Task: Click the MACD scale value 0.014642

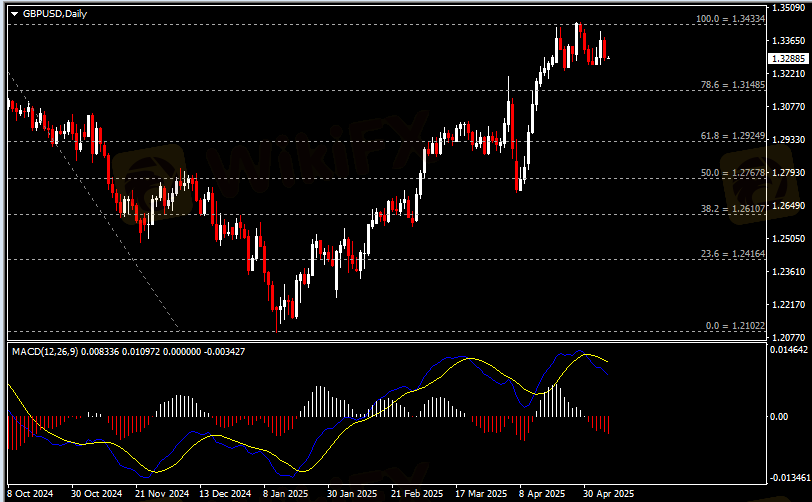Action: click(x=789, y=350)
